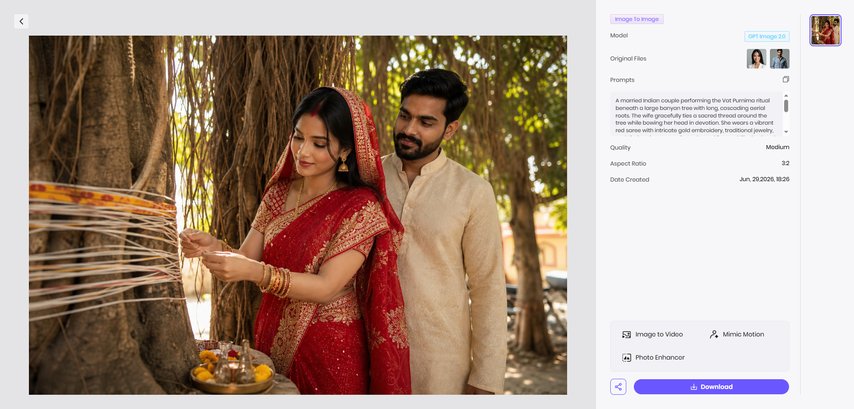This screenshot has width=854, height=409.
Task: Open Image to Video tool
Action: point(652,334)
